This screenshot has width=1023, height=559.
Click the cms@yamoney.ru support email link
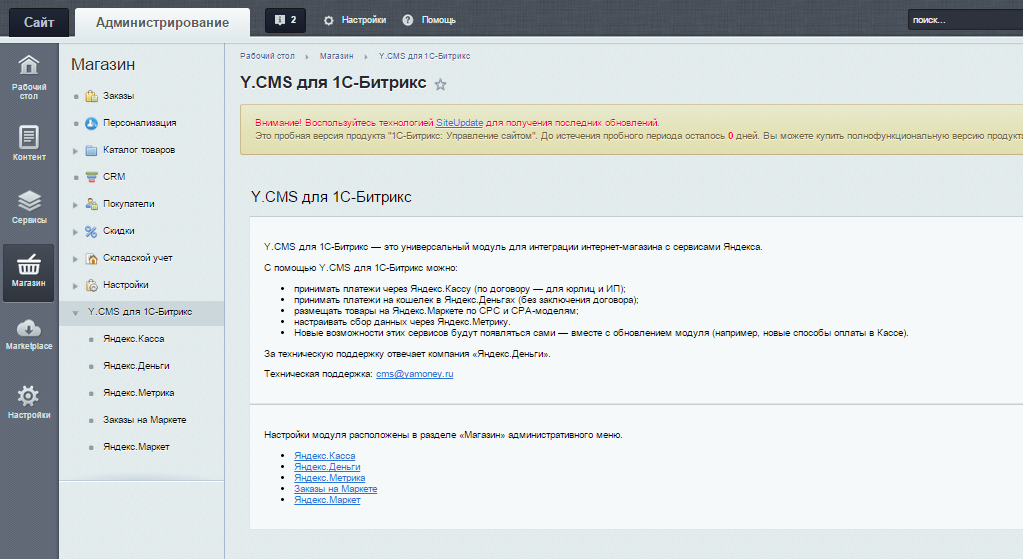coord(414,373)
